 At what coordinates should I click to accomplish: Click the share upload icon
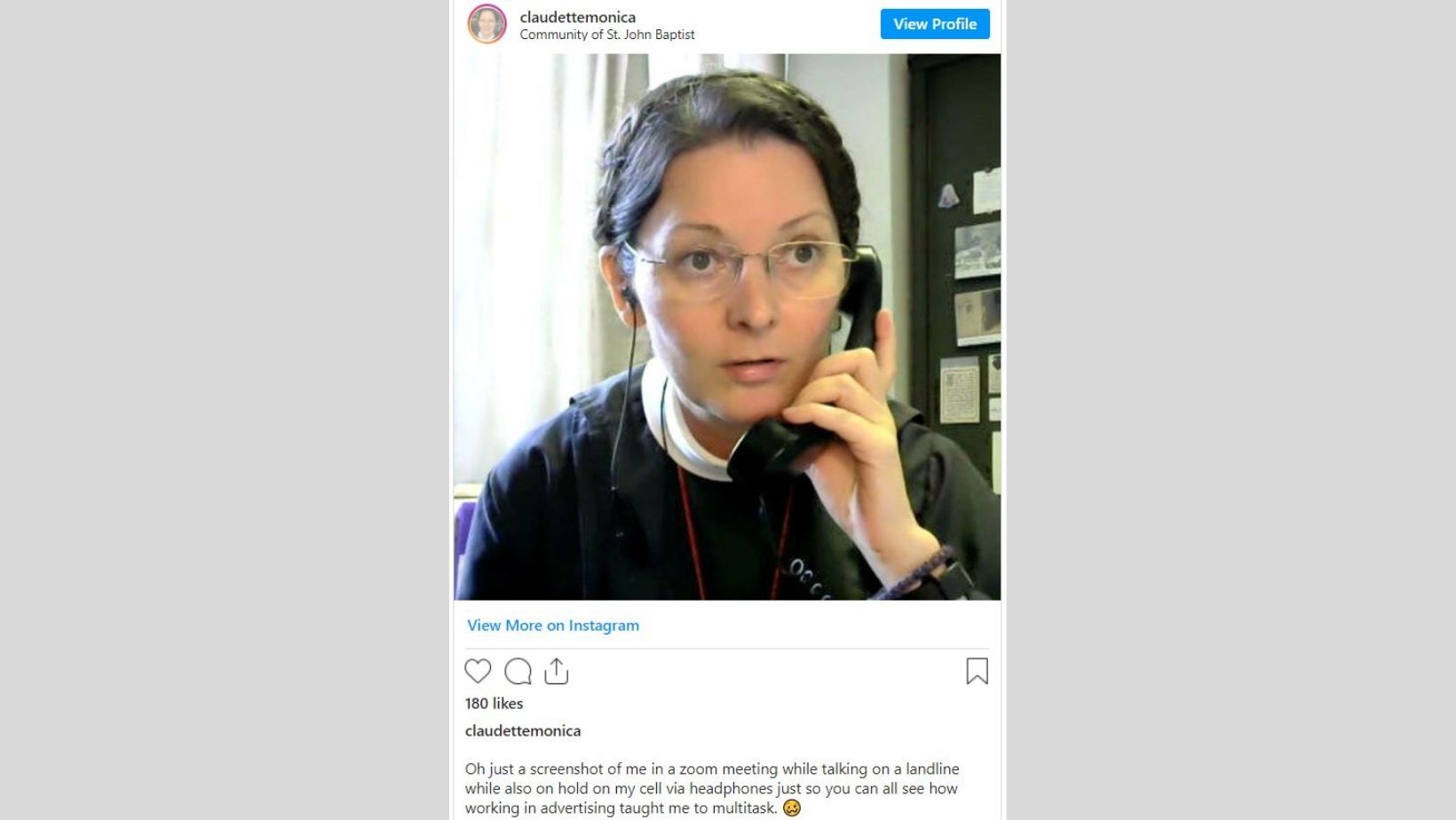pos(557,671)
